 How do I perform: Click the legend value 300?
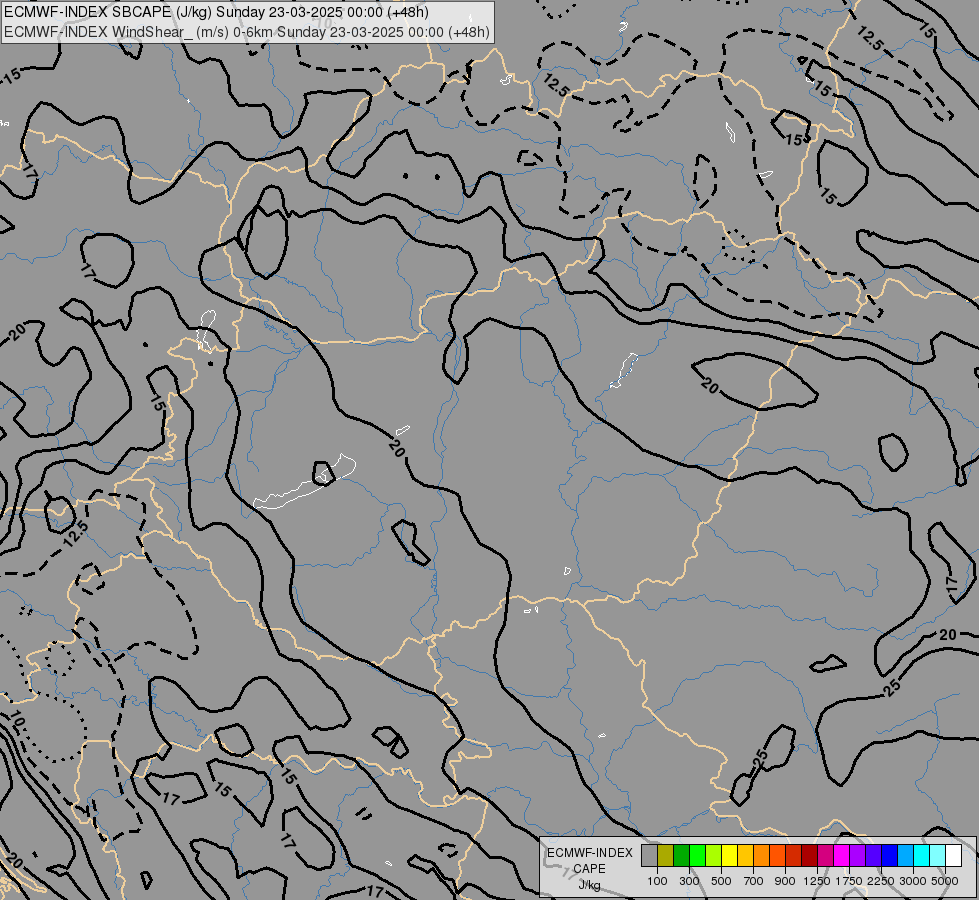(x=689, y=881)
